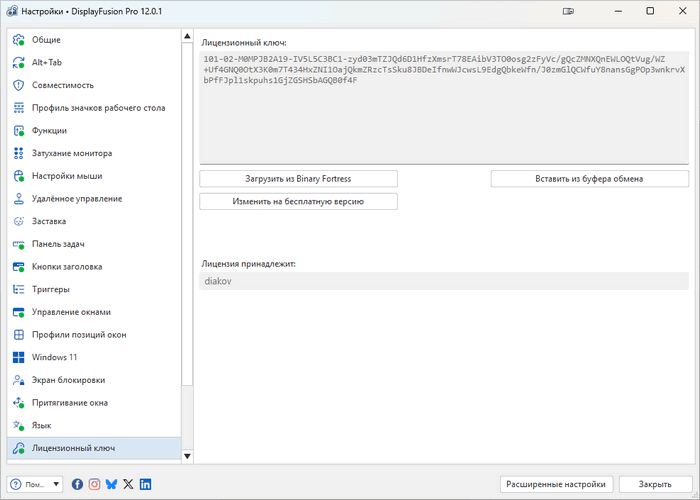Click the Bluesky butterfly icon

pyautogui.click(x=112, y=484)
